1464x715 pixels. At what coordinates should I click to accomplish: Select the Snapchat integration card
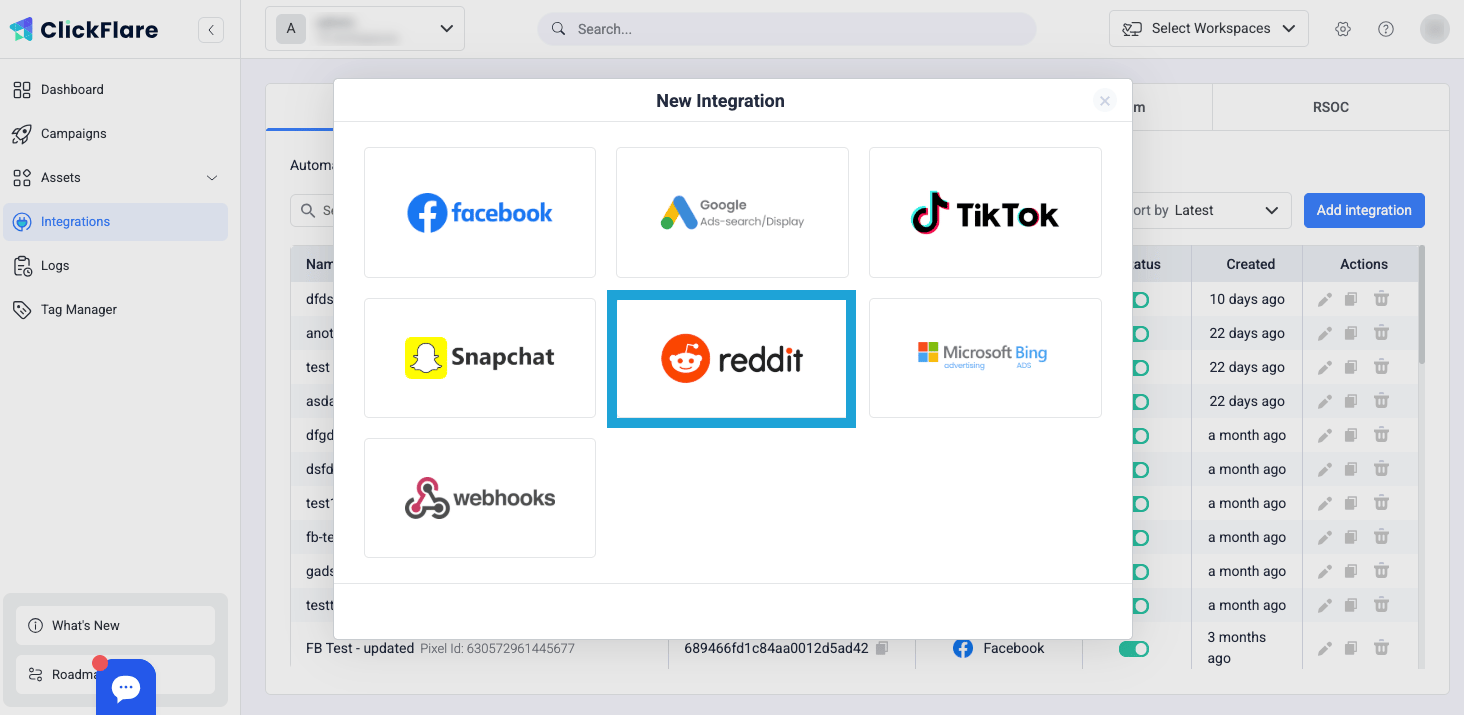pyautogui.click(x=480, y=358)
